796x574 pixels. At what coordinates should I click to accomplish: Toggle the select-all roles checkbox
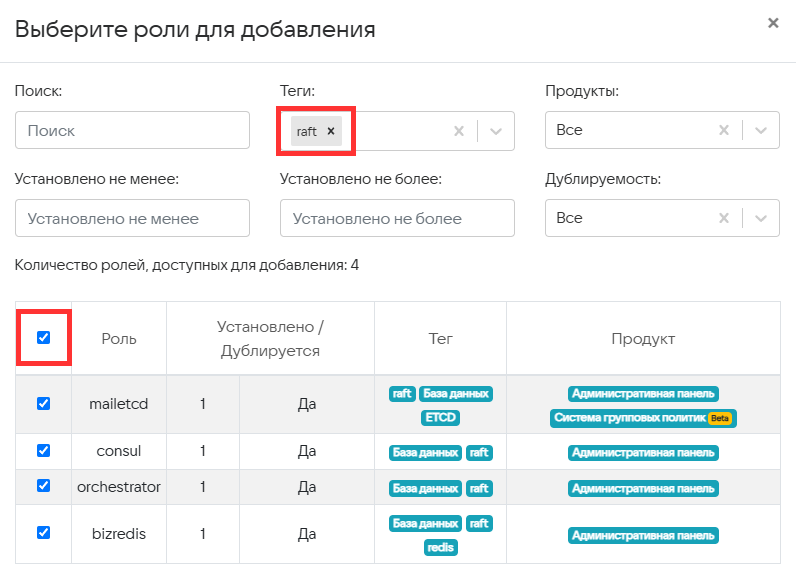coord(43,338)
